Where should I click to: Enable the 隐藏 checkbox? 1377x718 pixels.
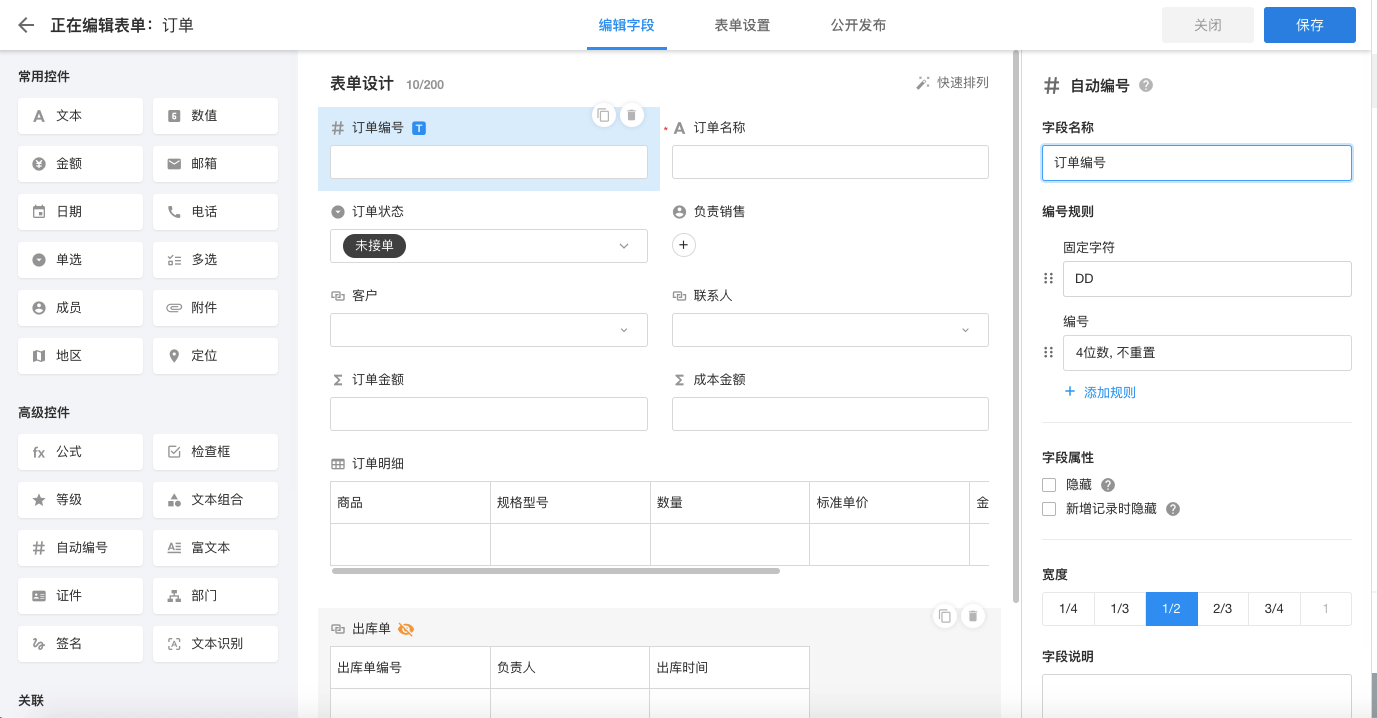(1049, 485)
